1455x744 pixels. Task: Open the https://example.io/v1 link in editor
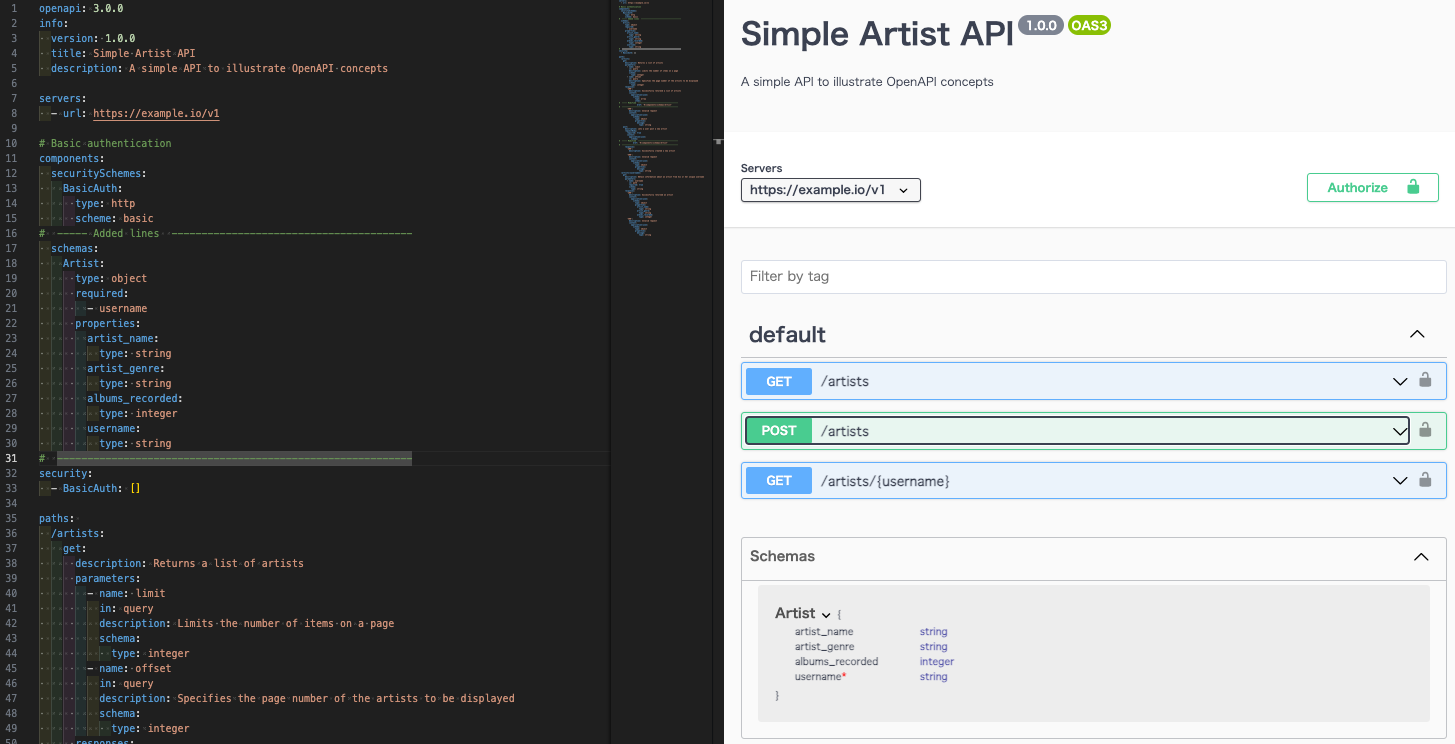[x=156, y=113]
